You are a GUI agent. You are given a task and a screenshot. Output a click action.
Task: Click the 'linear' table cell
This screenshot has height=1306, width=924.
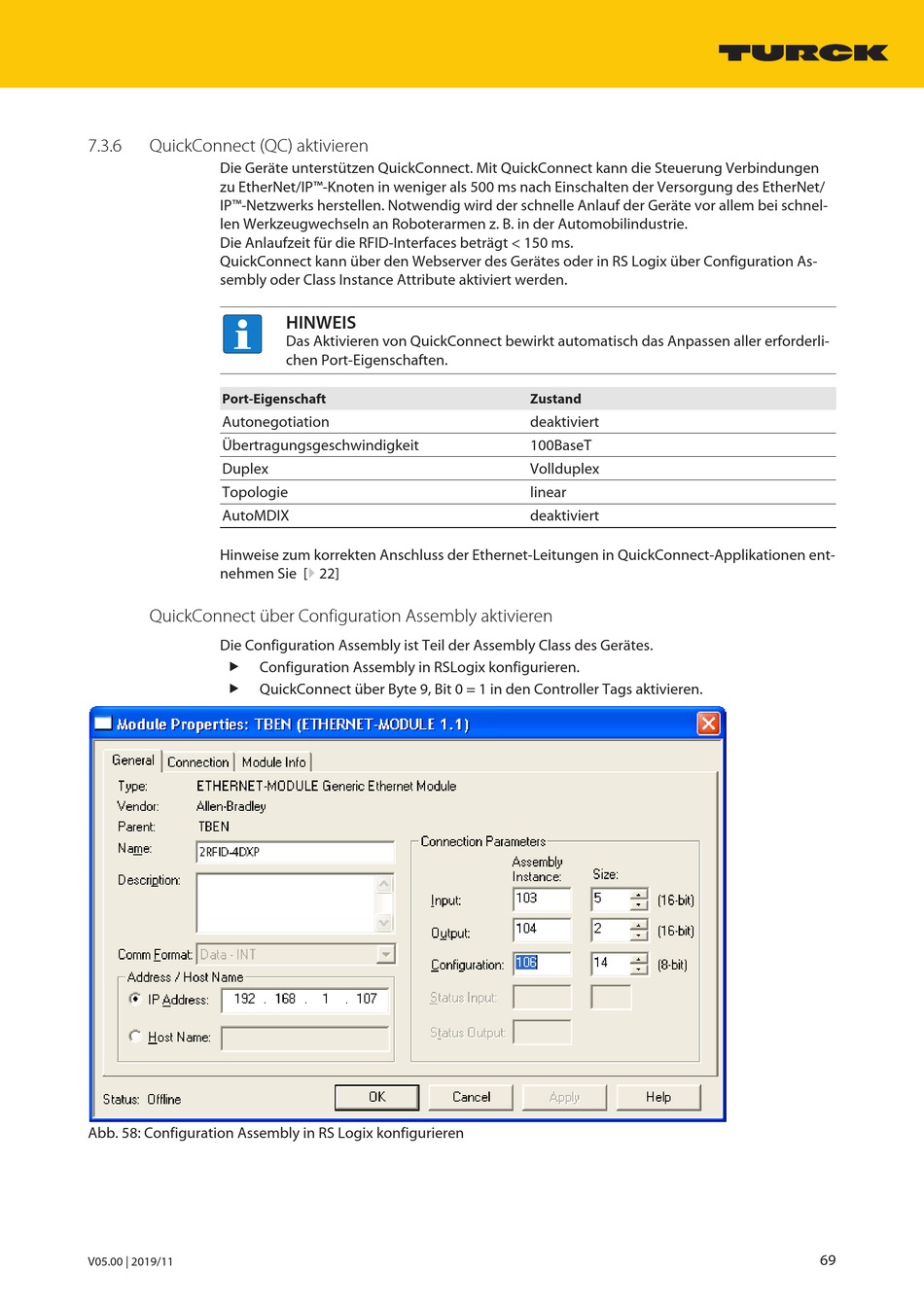tap(548, 492)
